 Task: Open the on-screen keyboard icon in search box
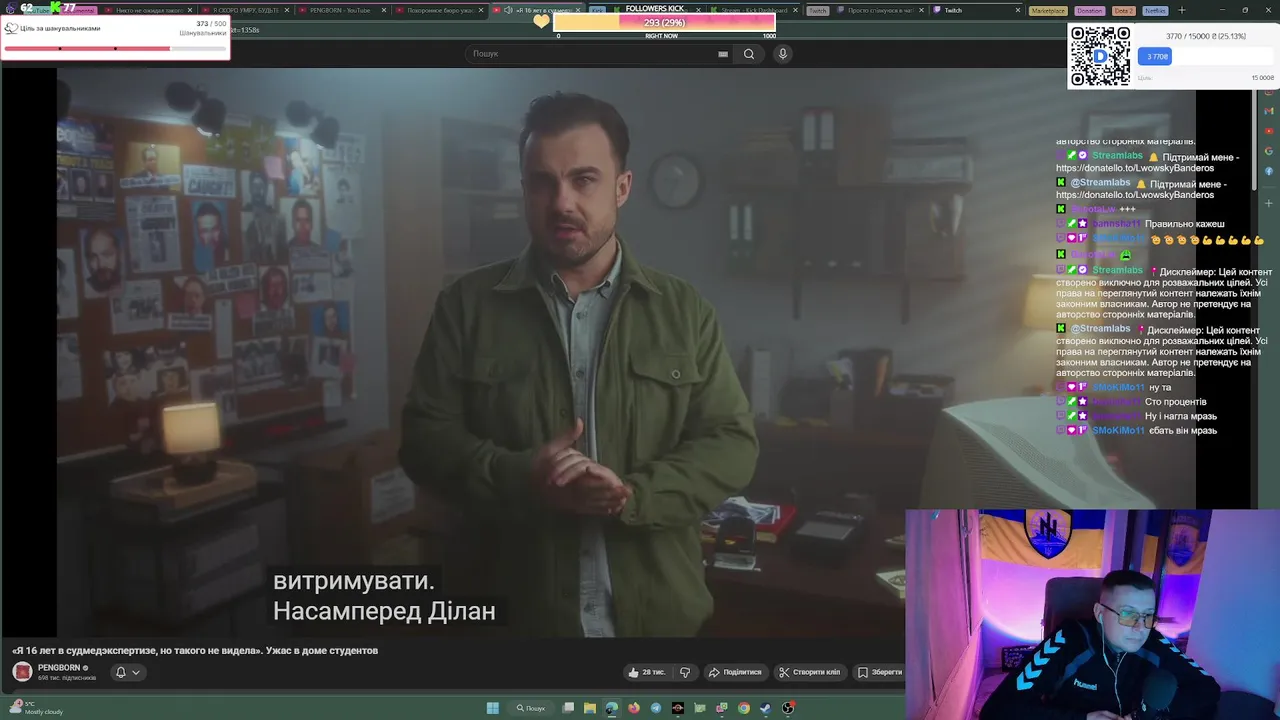point(723,54)
